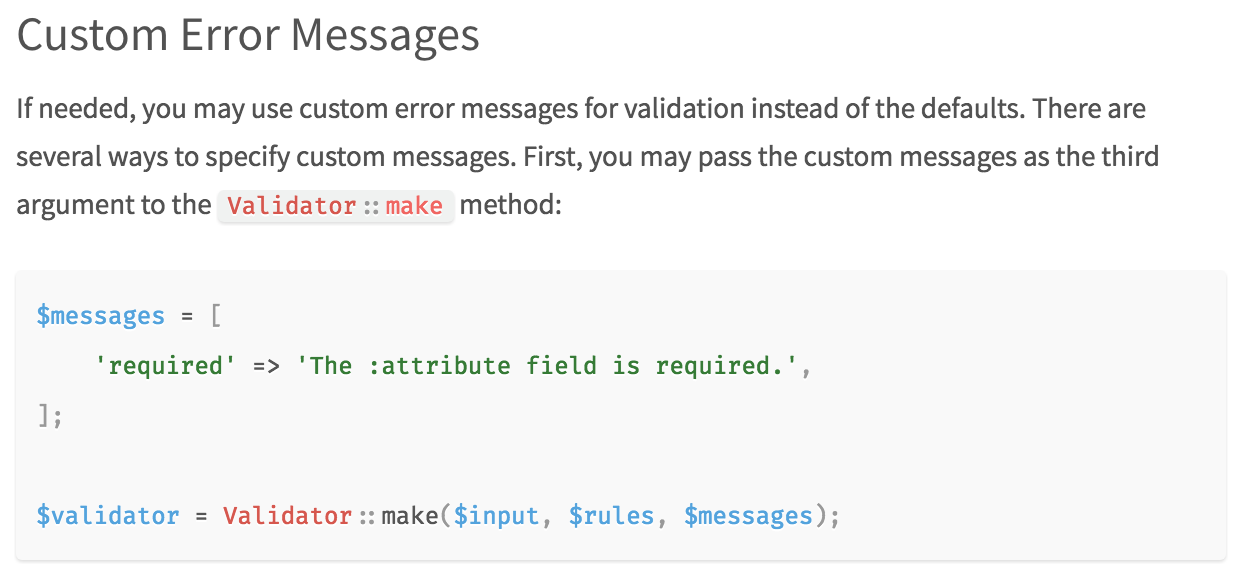Click the 'required' array key string
Image resolution: width=1246 pixels, height=572 pixels.
point(165,366)
